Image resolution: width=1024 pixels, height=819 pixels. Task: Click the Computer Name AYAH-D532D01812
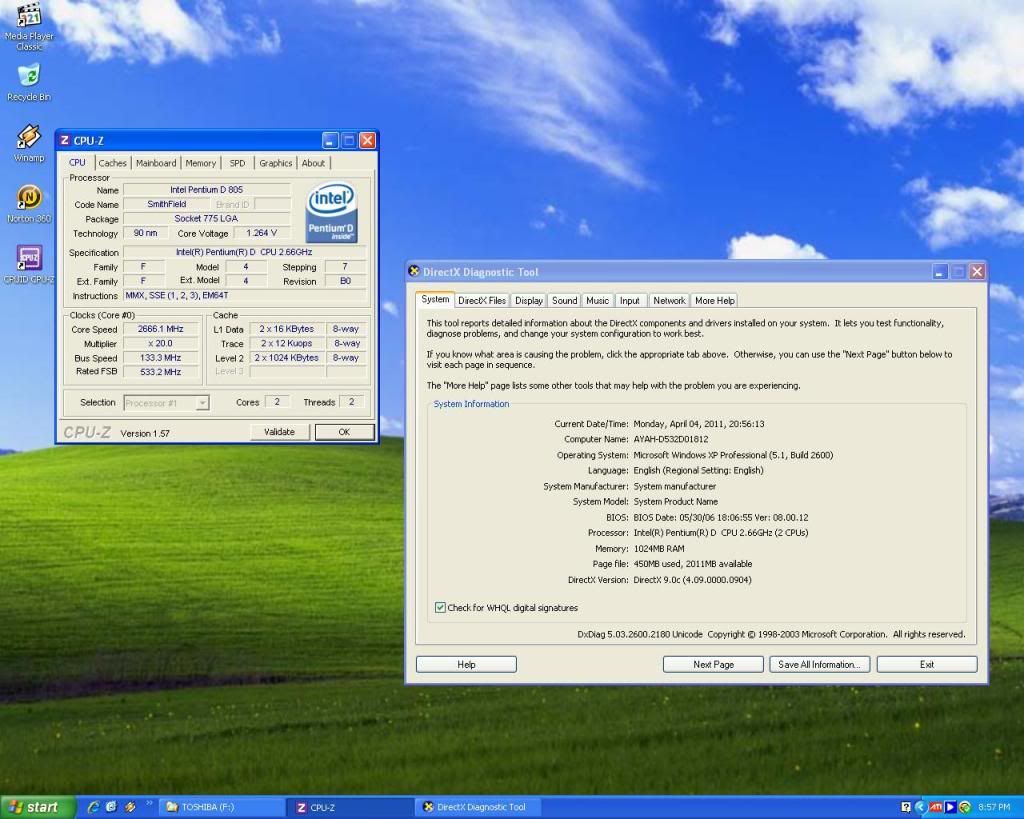[x=671, y=440]
